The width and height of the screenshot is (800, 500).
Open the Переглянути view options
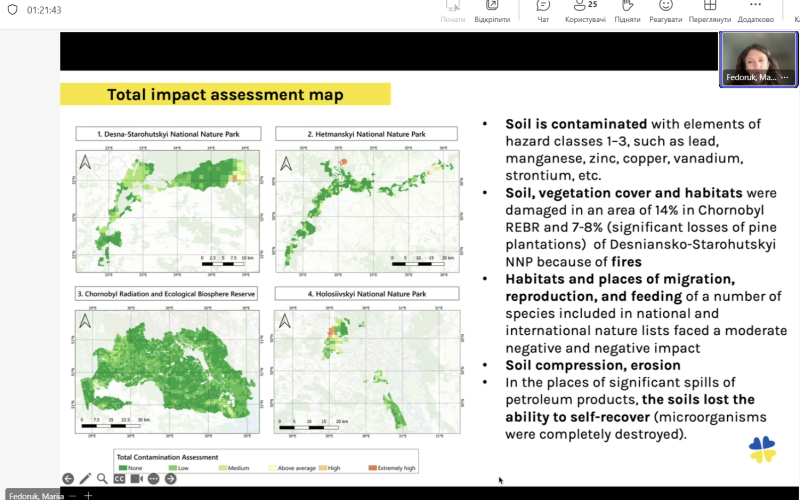(709, 11)
